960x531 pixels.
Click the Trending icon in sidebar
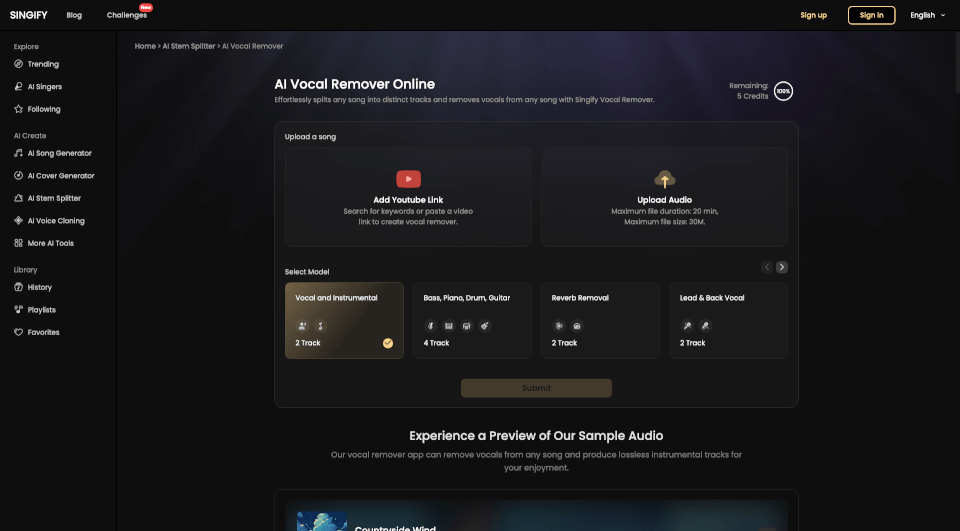[18, 64]
